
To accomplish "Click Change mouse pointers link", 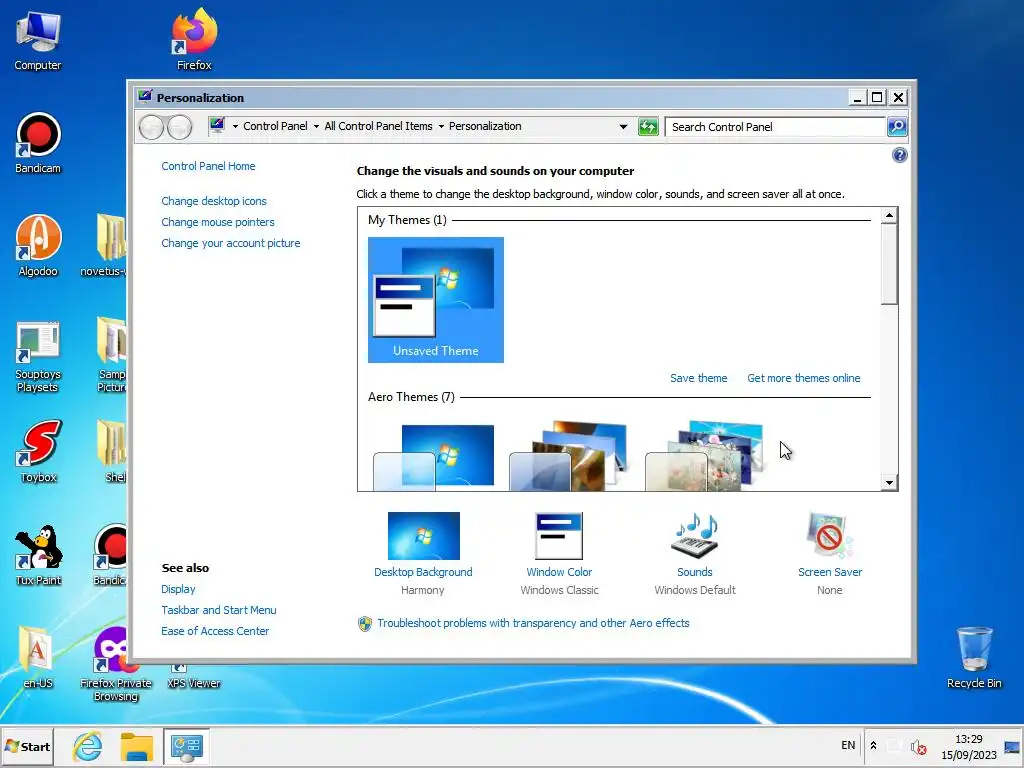I will [217, 222].
